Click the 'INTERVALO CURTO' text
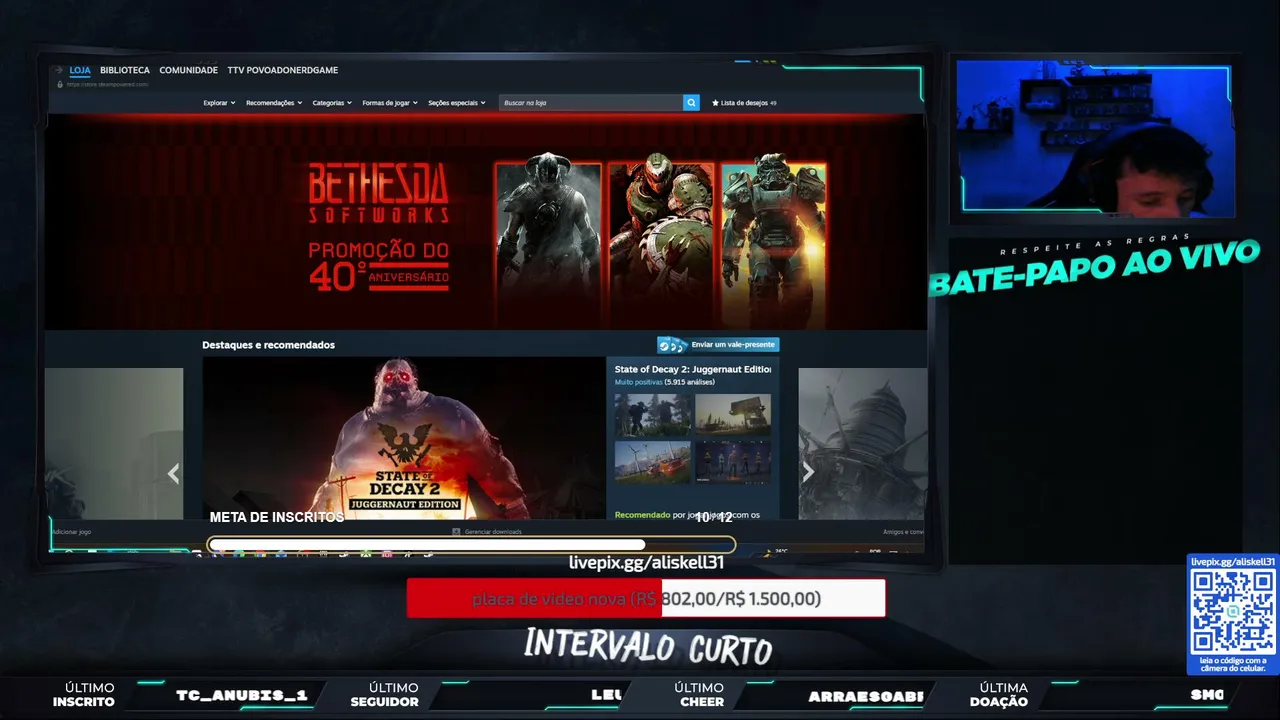The image size is (1280, 720). [x=648, y=646]
